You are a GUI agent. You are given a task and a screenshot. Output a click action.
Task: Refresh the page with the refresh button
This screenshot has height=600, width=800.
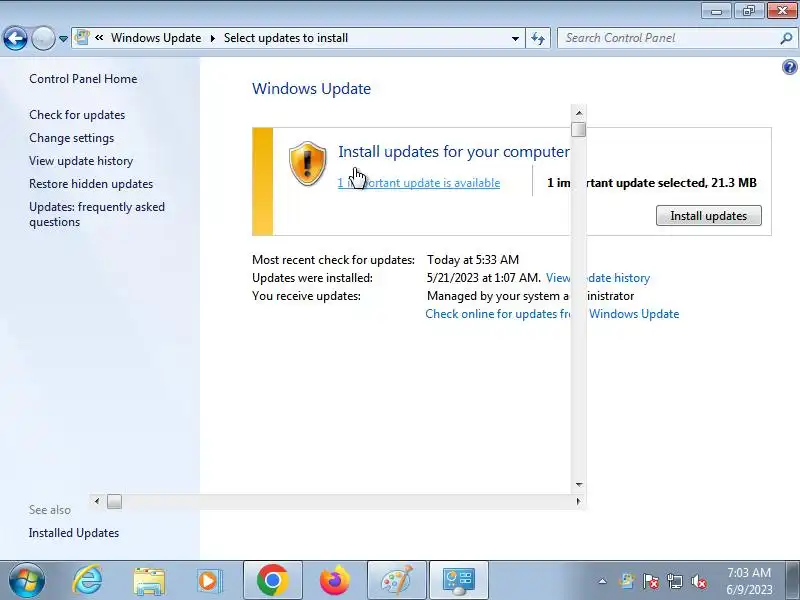click(x=538, y=38)
